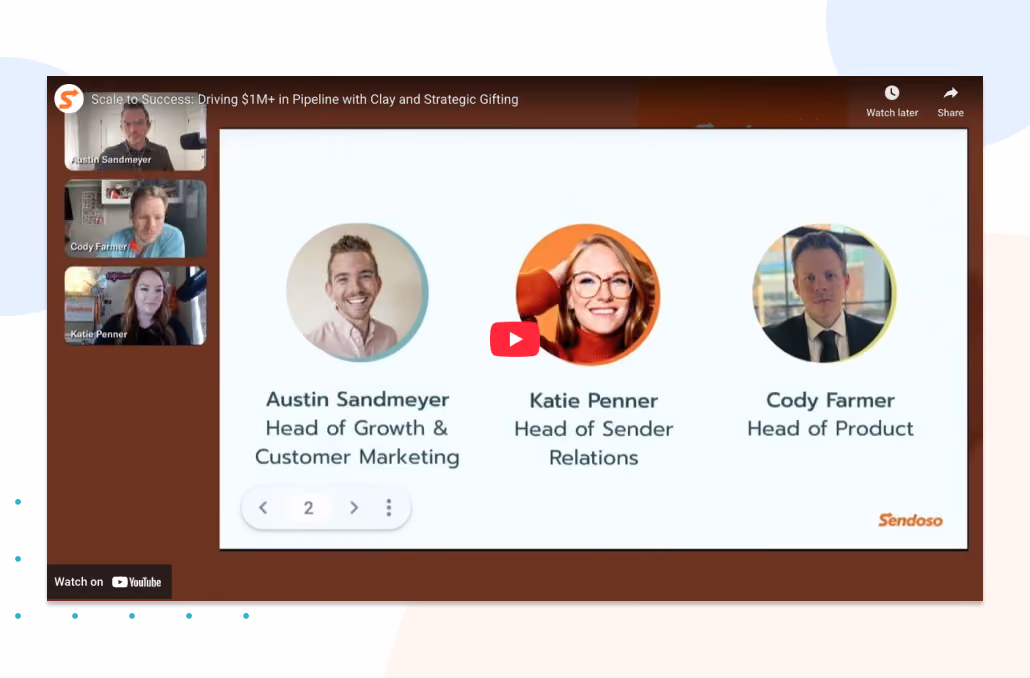Open slide options three-dot menu
Image resolution: width=1030 pixels, height=678 pixels.
389,507
